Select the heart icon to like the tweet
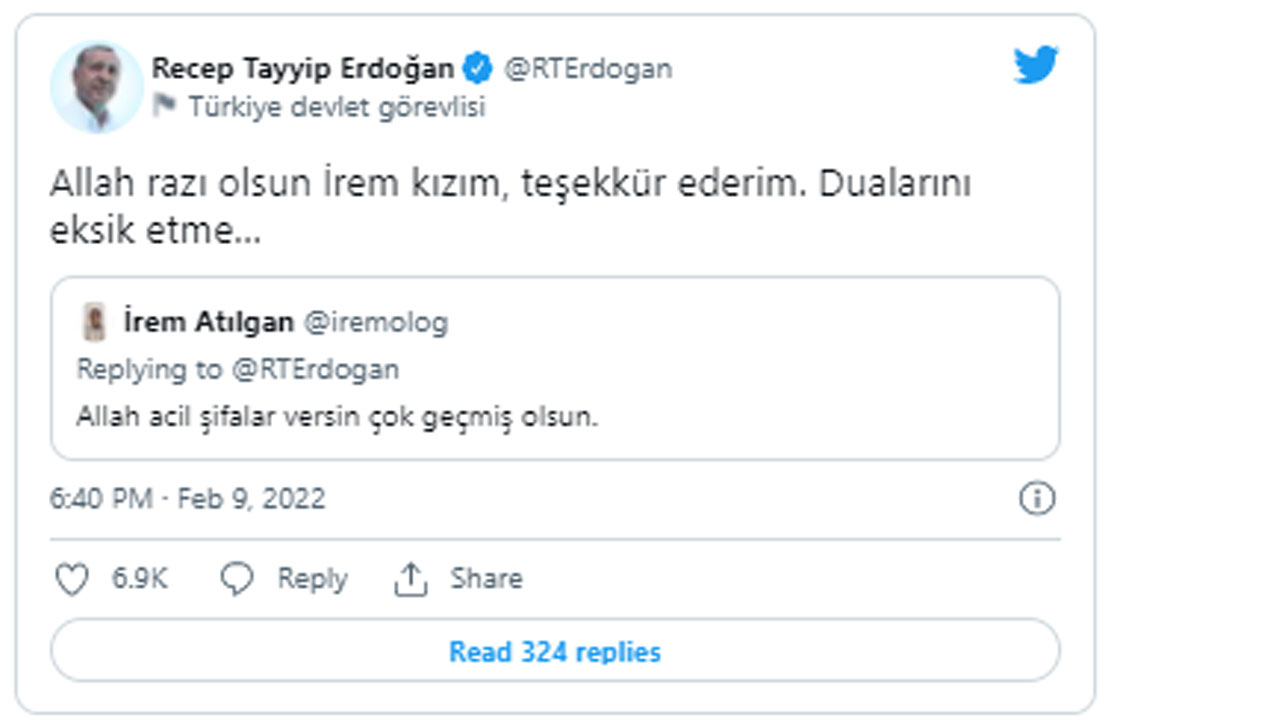 70,577
